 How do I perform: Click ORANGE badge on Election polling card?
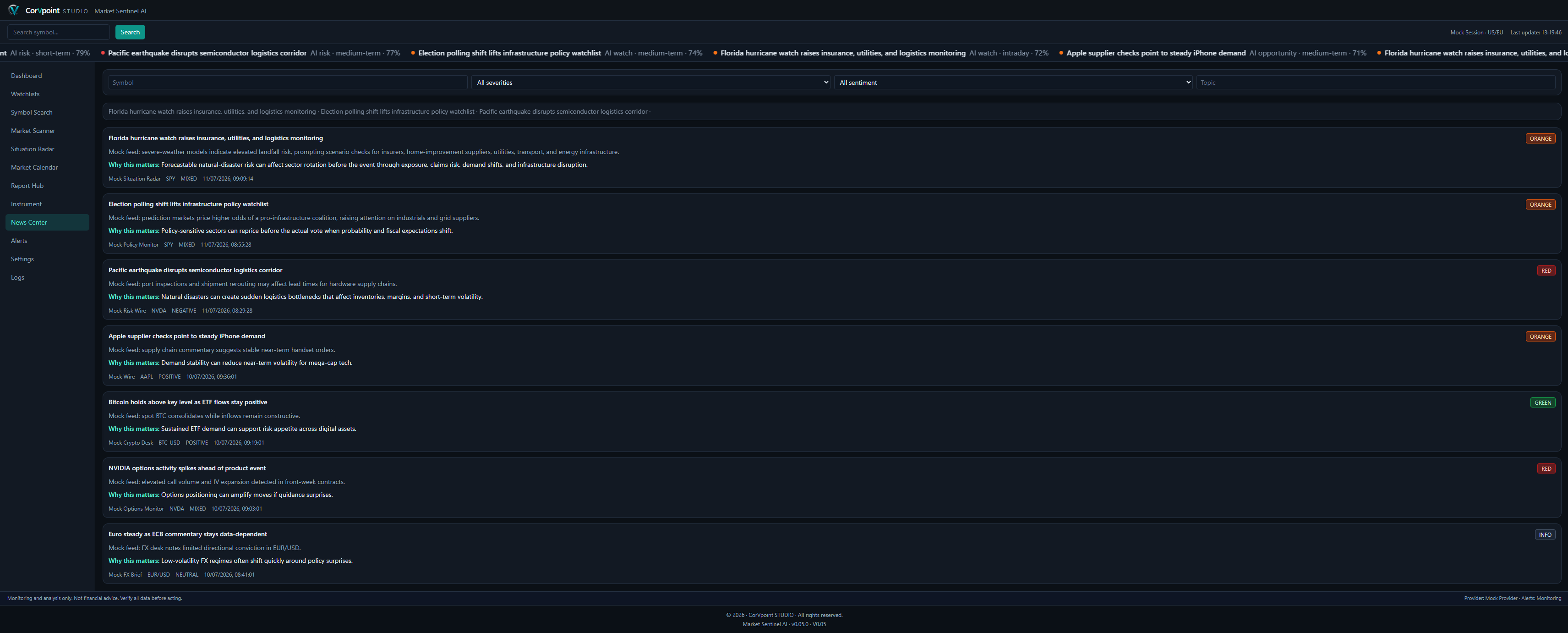[1540, 205]
